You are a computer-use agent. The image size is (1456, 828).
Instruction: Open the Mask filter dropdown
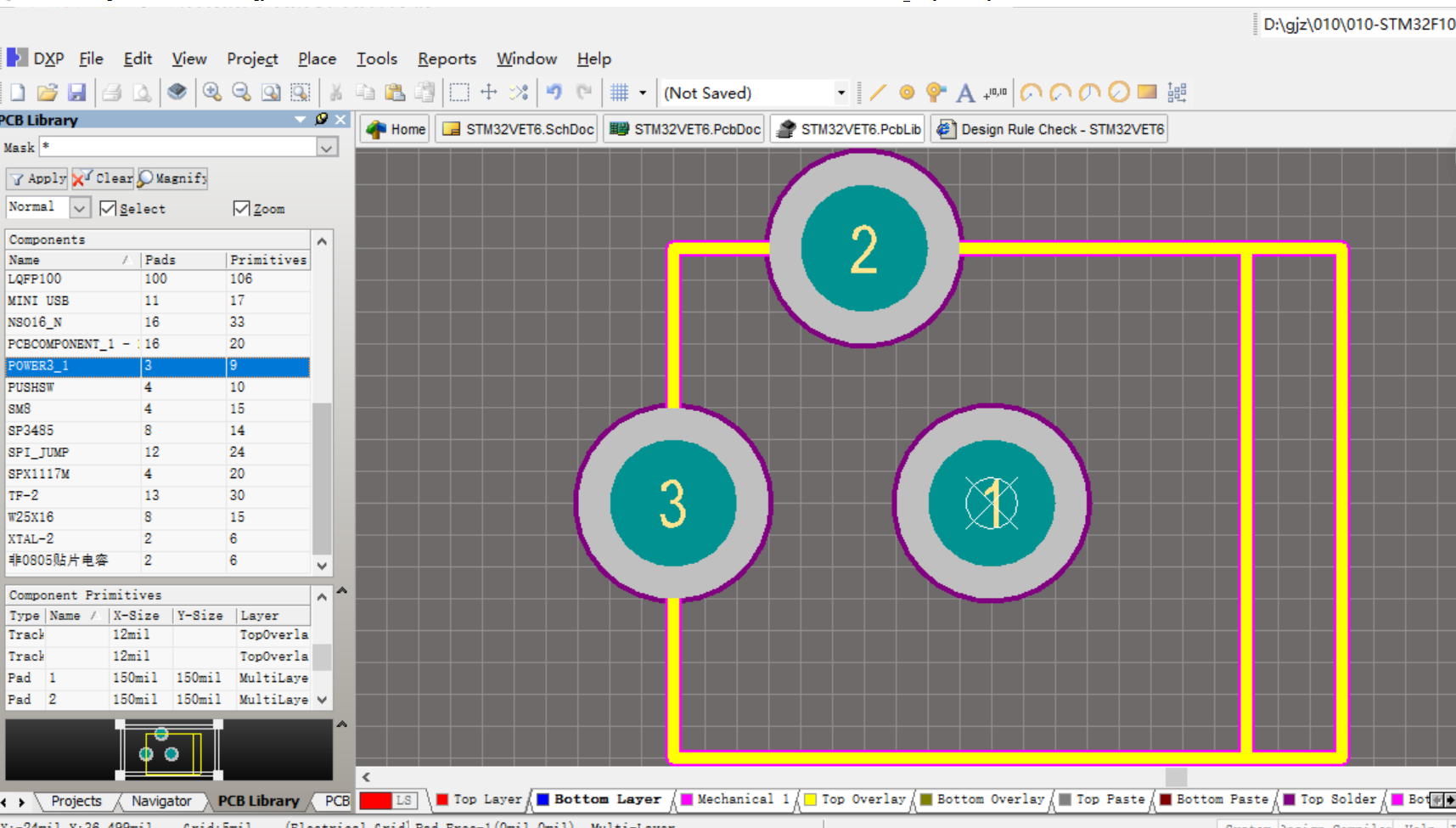tap(326, 148)
